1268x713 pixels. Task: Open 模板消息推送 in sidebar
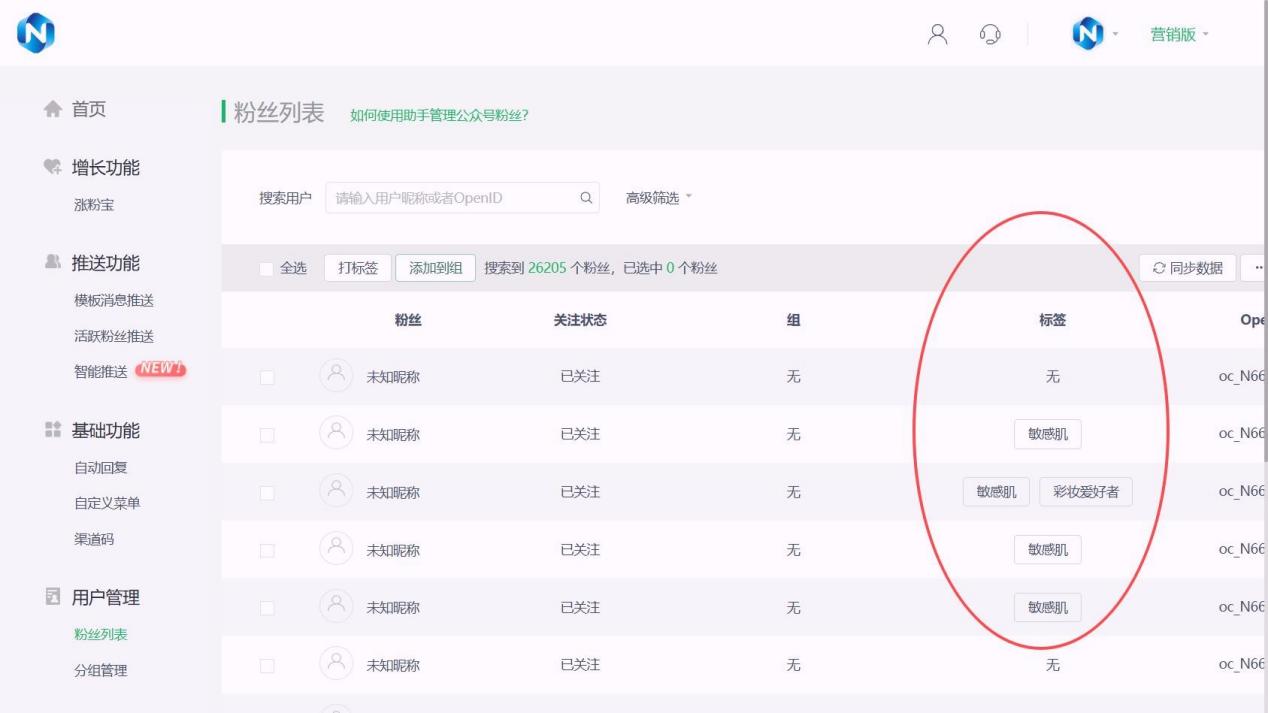[x=114, y=300]
